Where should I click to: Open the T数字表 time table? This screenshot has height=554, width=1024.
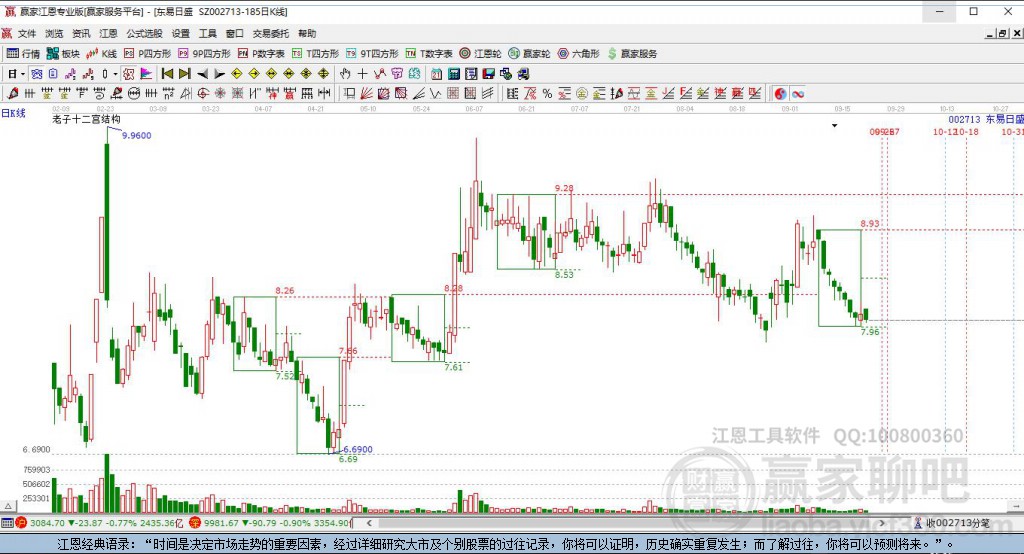[x=429, y=54]
